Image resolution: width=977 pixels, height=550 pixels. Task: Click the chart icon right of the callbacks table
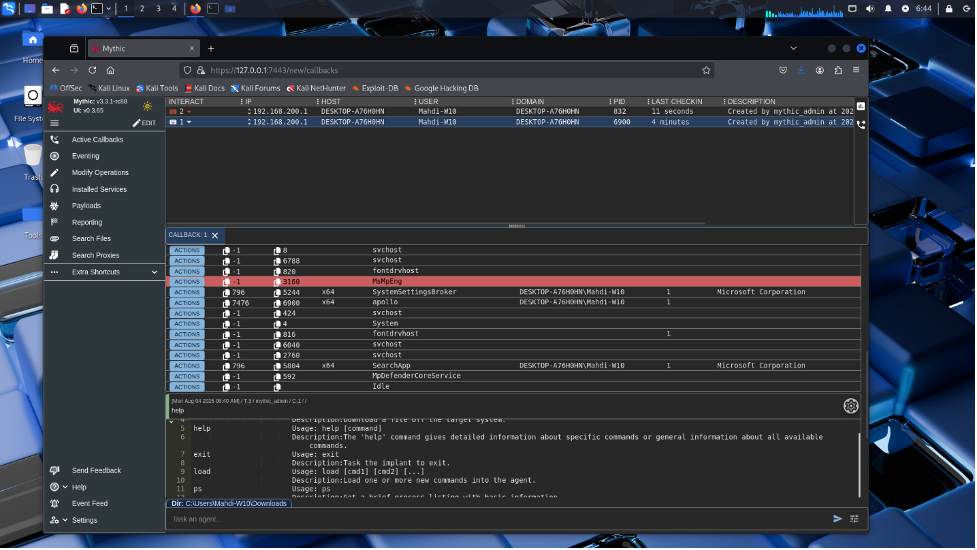861,107
